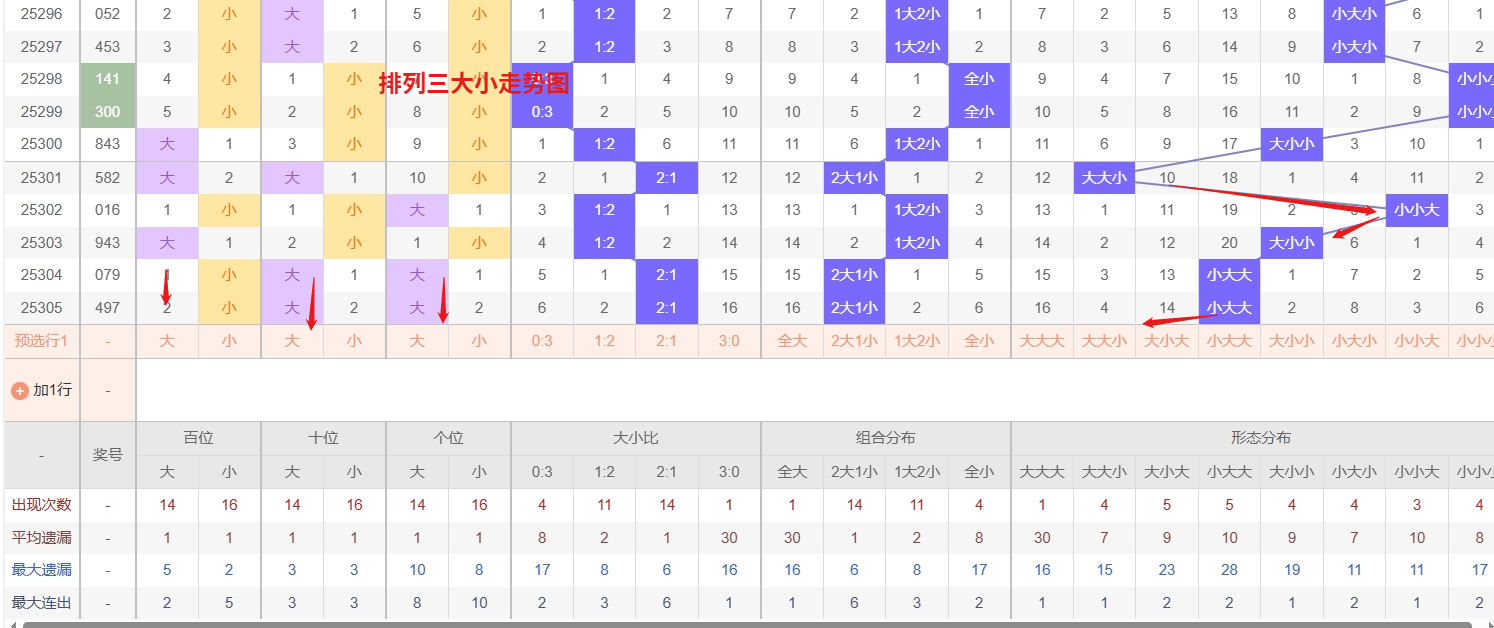Image resolution: width=1494 pixels, height=628 pixels.
Task: Choose 大大大 pattern in 预选行1 row
Action: tap(1042, 341)
